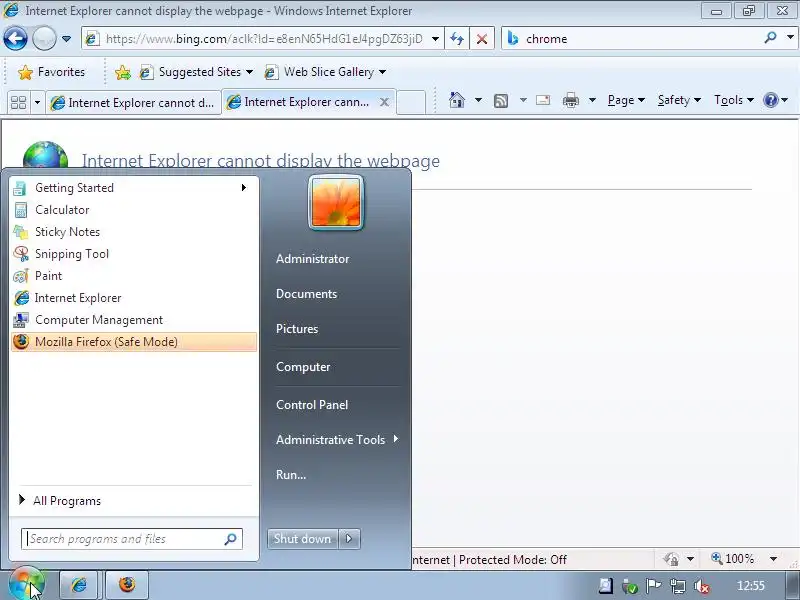Screen dimensions: 800x600
Task: Stop loading with the red X icon
Action: click(x=482, y=39)
